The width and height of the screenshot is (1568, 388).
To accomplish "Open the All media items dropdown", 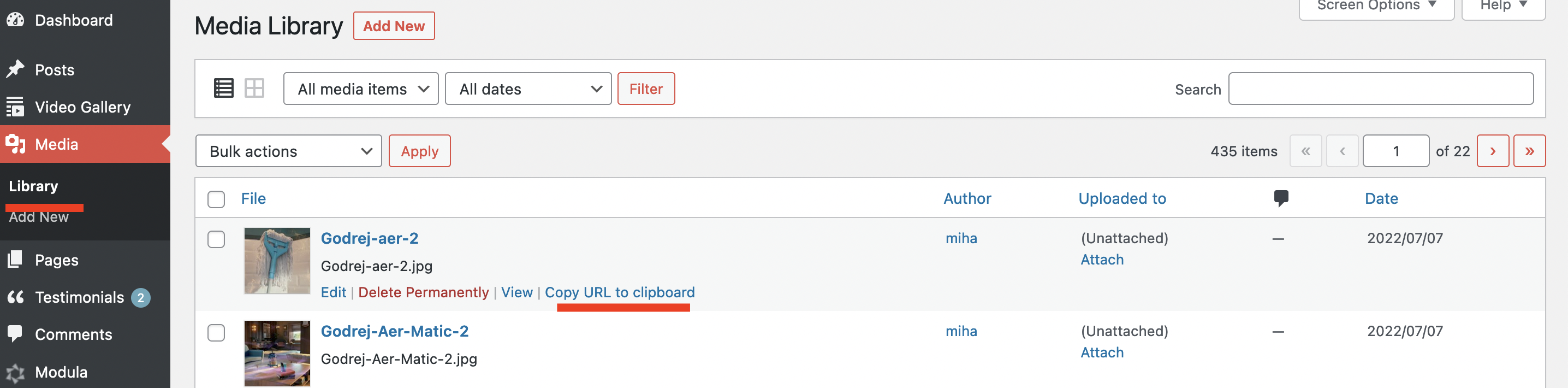I will pyautogui.click(x=360, y=89).
